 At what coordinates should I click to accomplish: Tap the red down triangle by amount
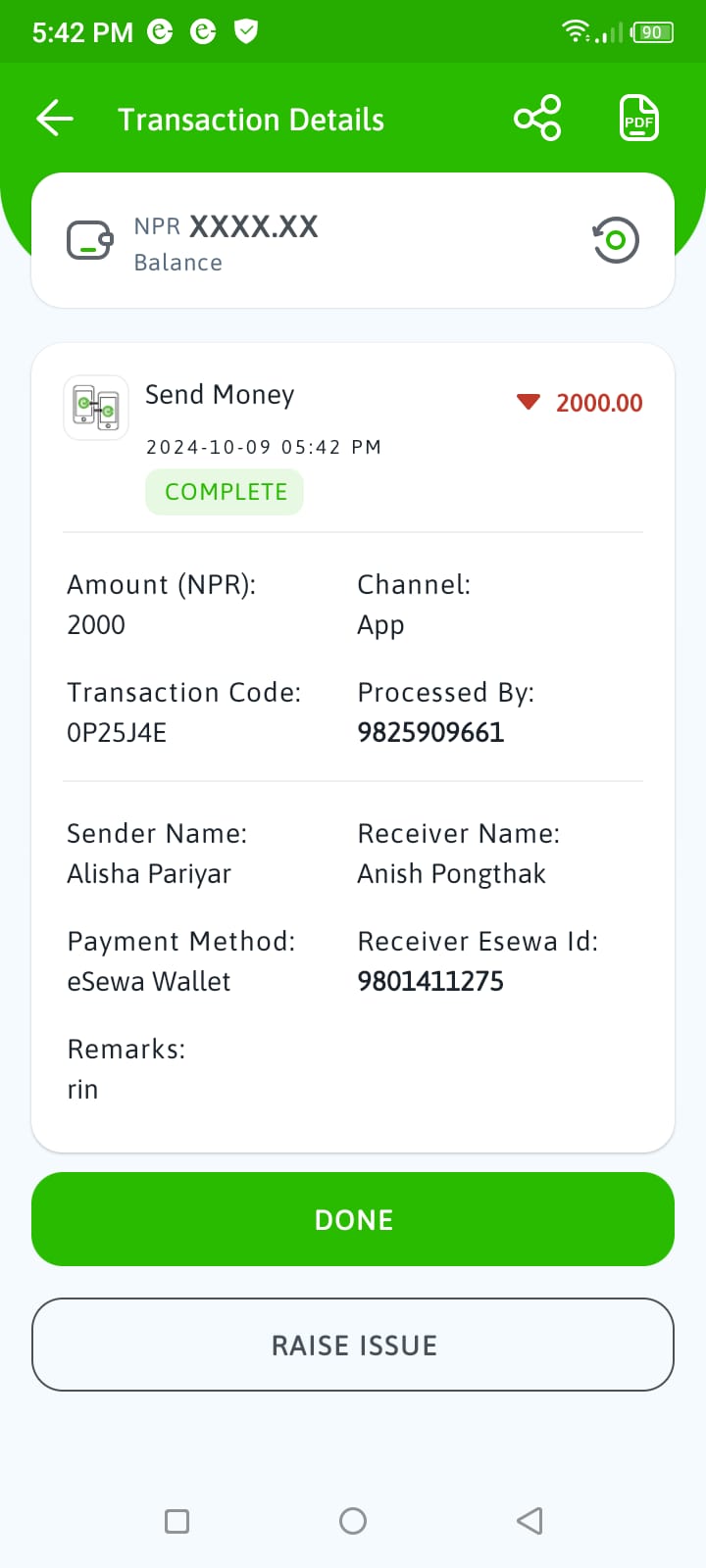pyautogui.click(x=529, y=402)
